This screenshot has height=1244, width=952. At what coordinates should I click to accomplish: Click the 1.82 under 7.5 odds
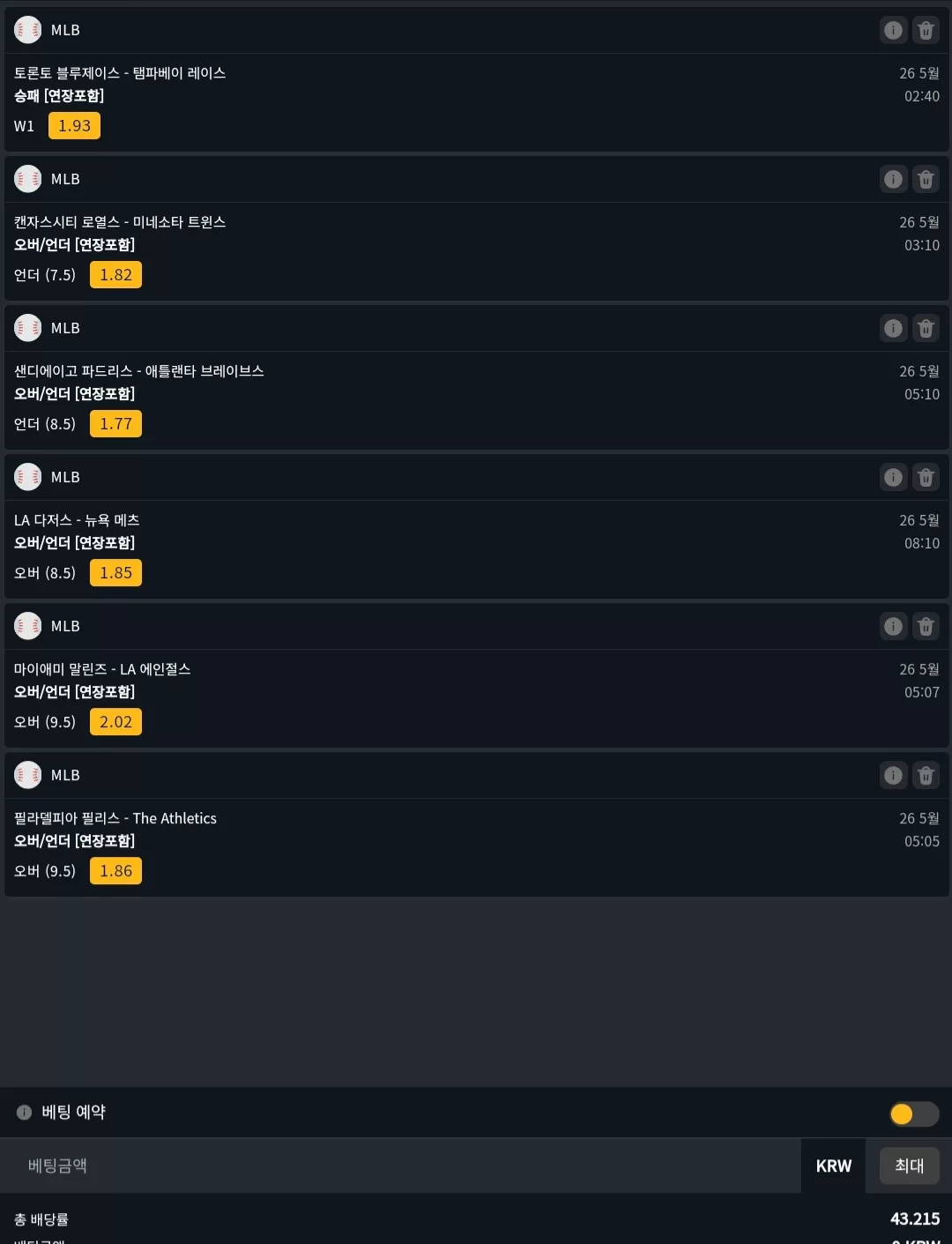point(115,275)
